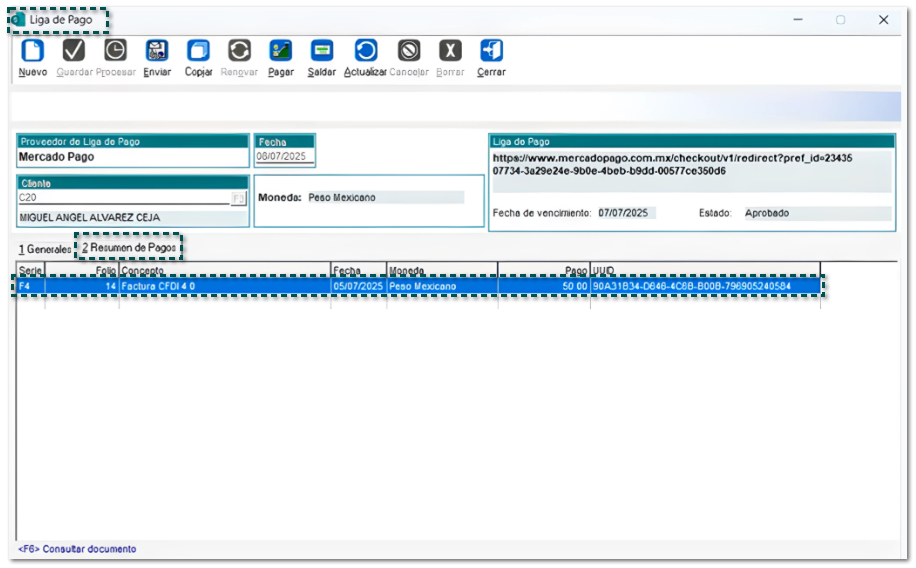Select the Copiar toolbar icon
The width and height of the screenshot is (916, 568).
198,51
